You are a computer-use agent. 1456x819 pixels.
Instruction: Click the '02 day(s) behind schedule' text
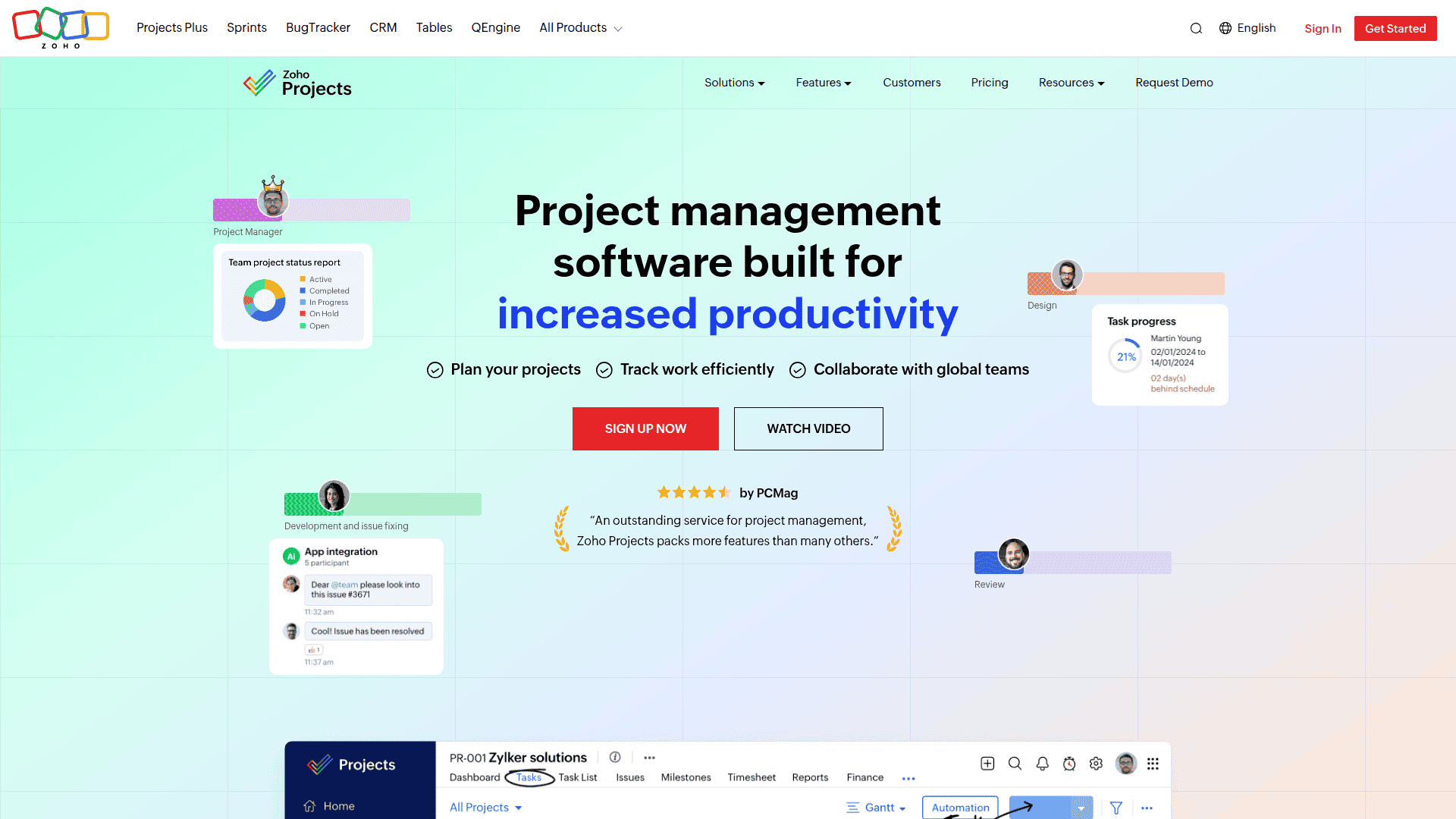(1182, 384)
